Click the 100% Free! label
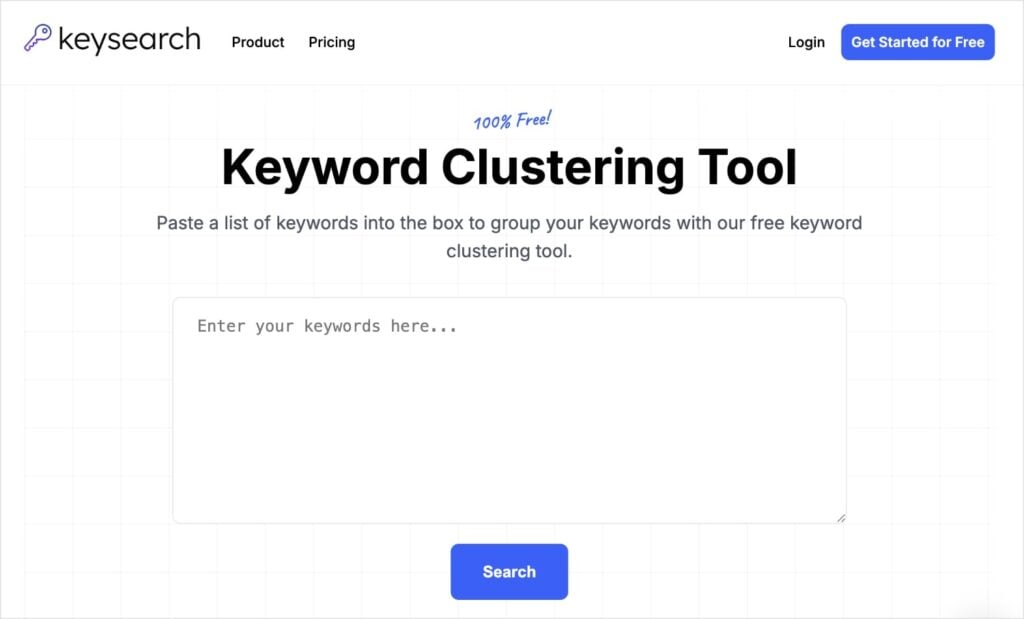This screenshot has width=1024, height=619. (x=510, y=118)
